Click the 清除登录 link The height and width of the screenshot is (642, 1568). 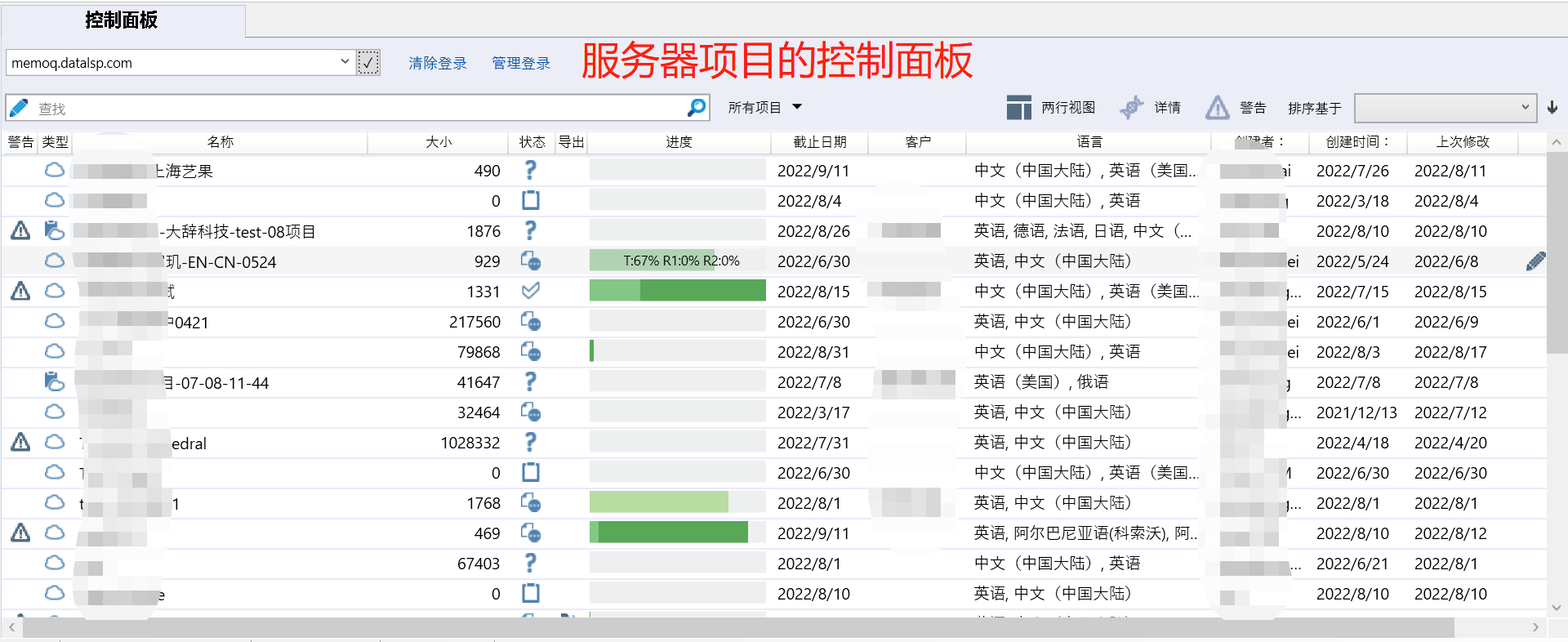coord(438,63)
